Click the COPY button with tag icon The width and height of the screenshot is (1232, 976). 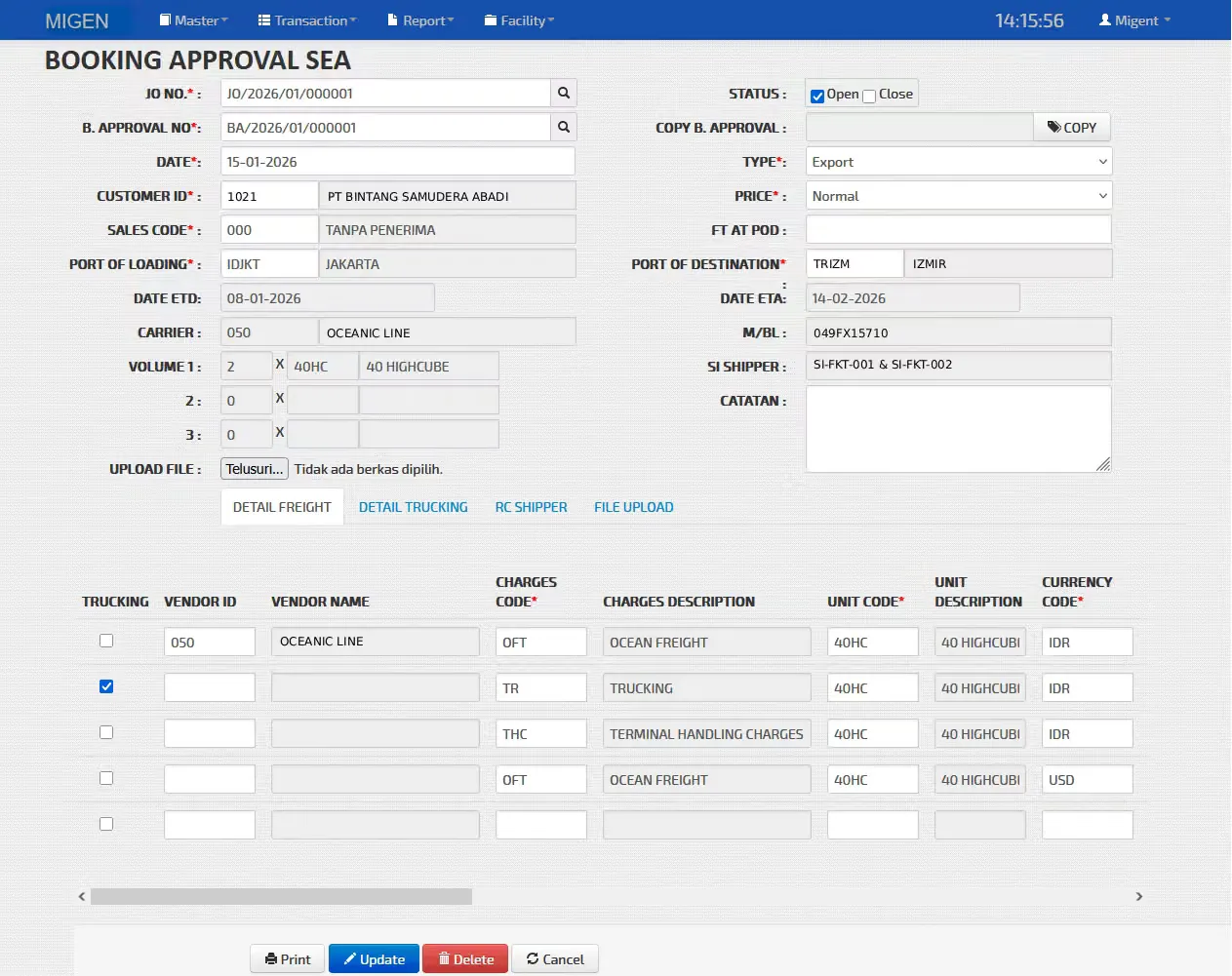tap(1072, 128)
